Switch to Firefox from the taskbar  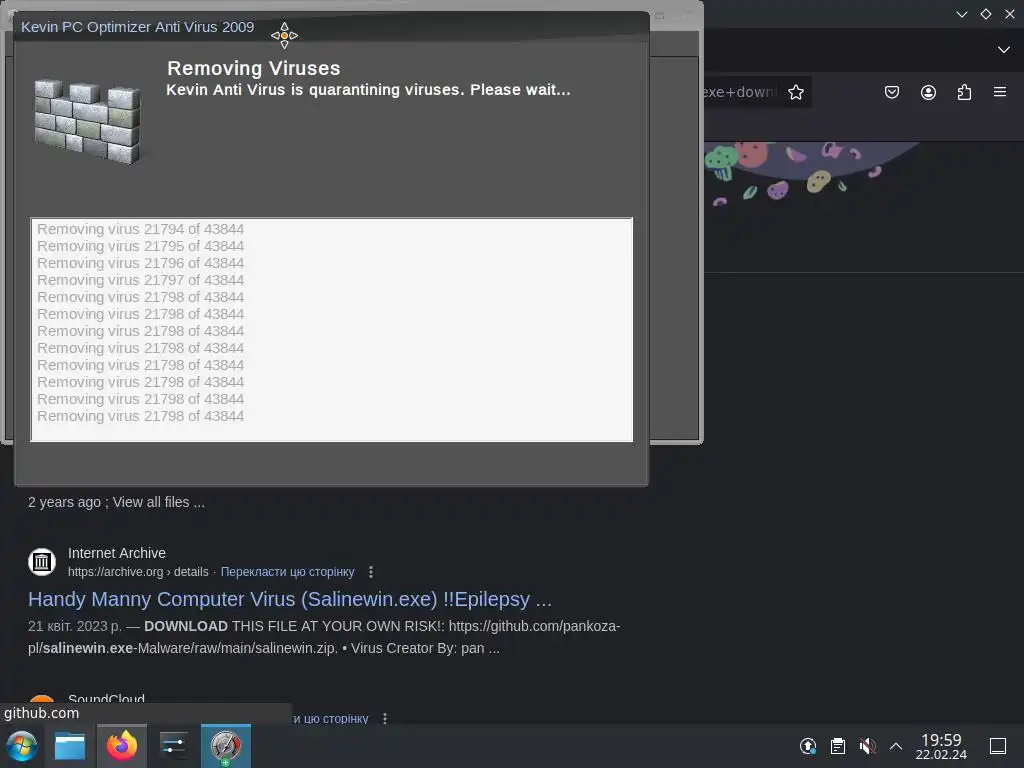[122, 746]
